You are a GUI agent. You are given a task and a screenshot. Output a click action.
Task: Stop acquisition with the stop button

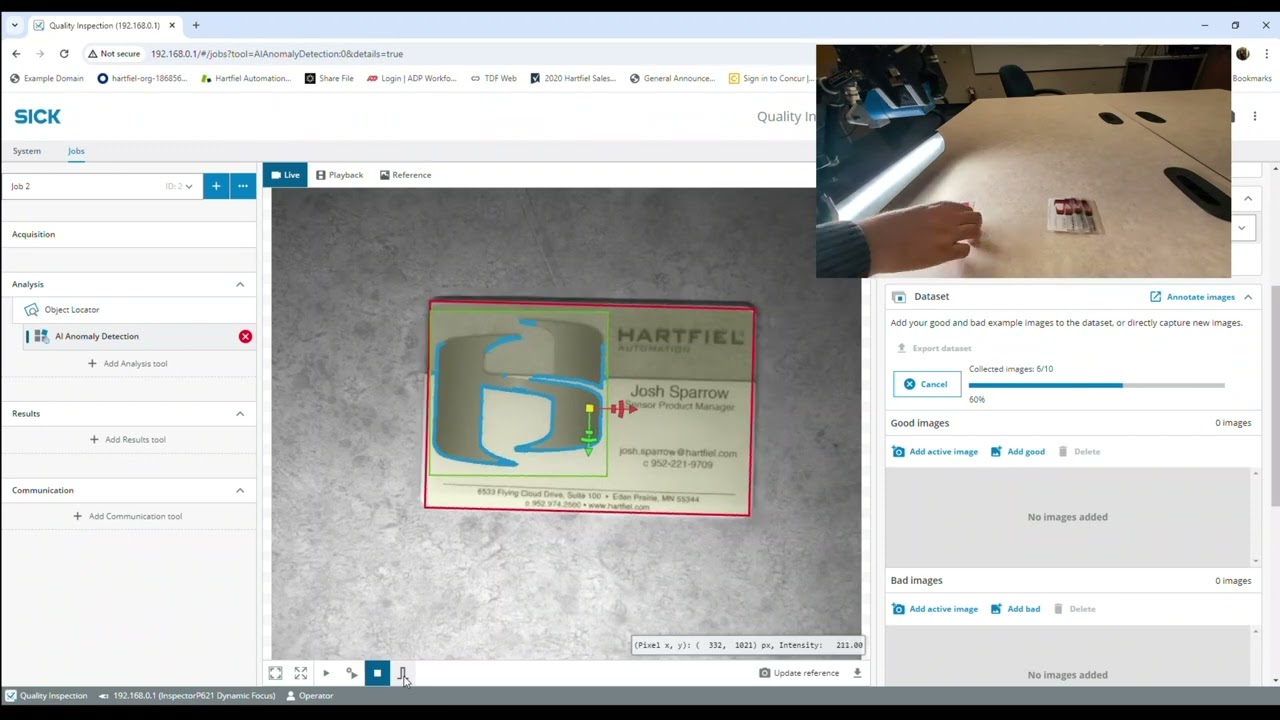[377, 674]
